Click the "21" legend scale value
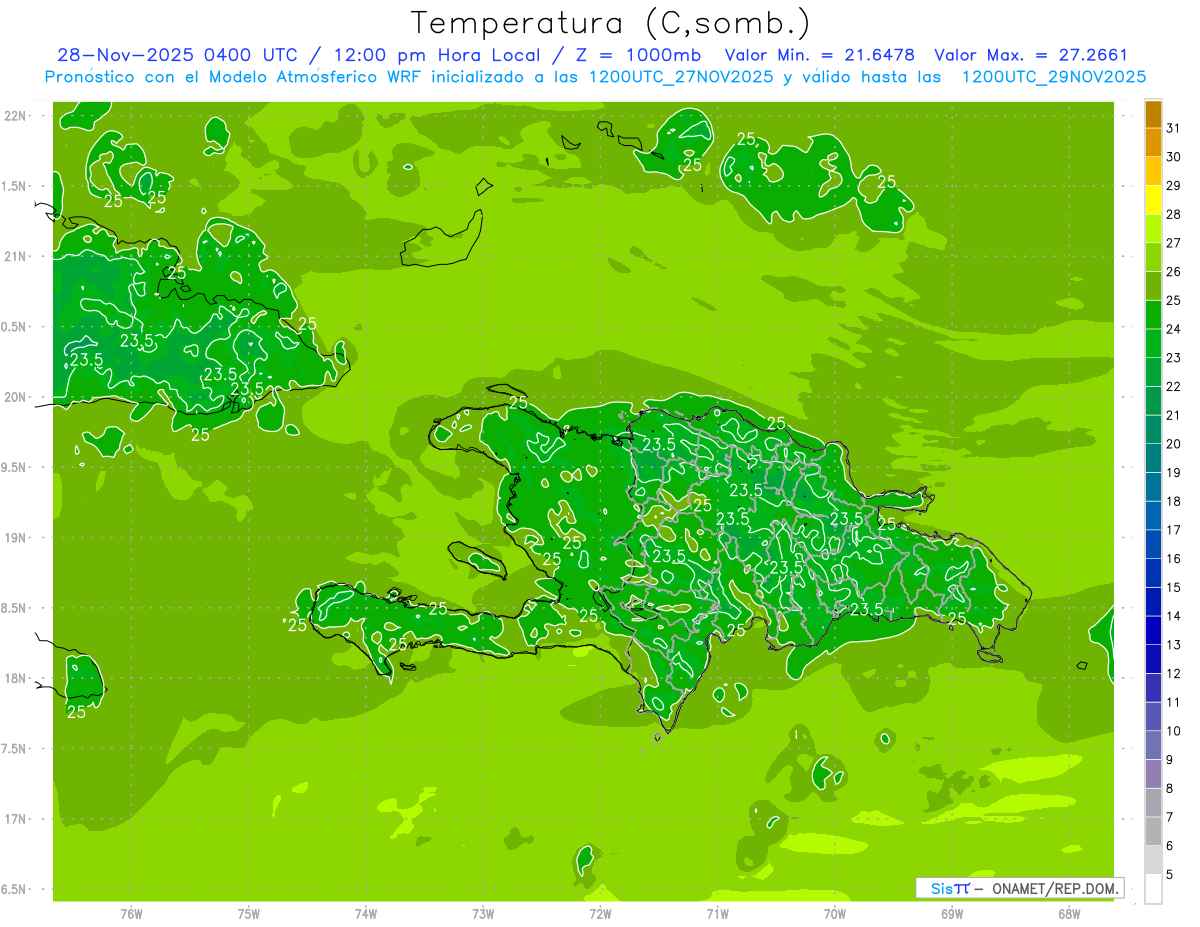 pos(1174,415)
